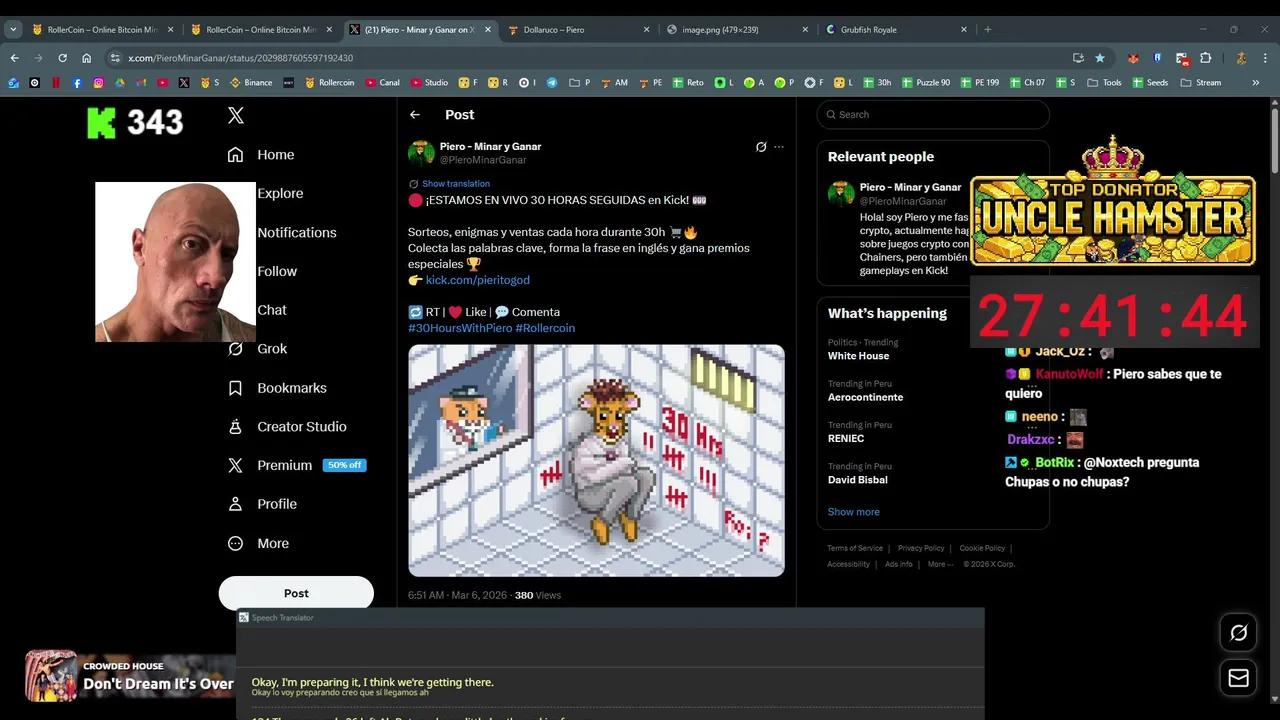Open the floating Grok button at bottom right
This screenshot has width=1280, height=720.
coord(1238,633)
